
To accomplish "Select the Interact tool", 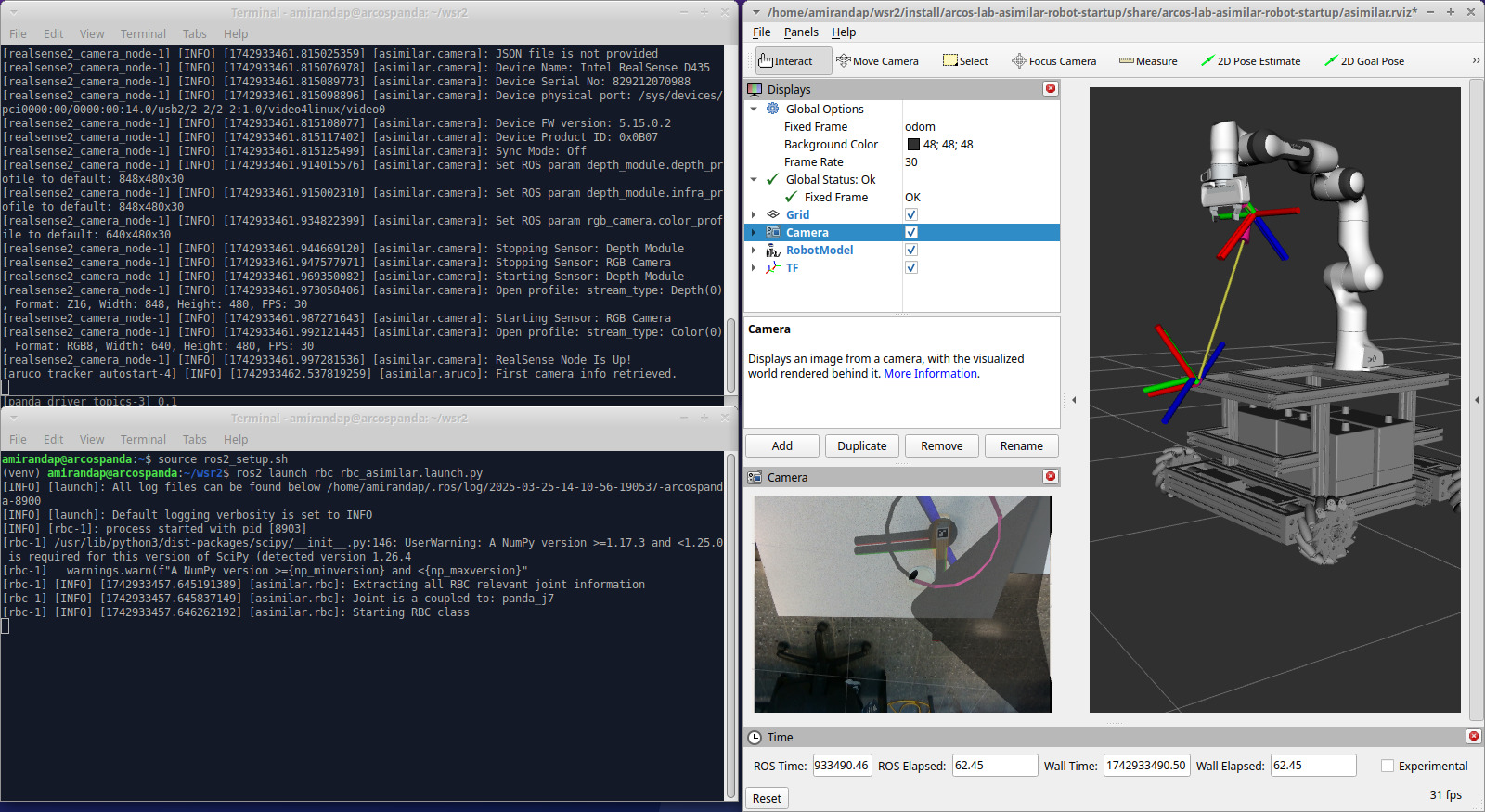I will pyautogui.click(x=785, y=61).
